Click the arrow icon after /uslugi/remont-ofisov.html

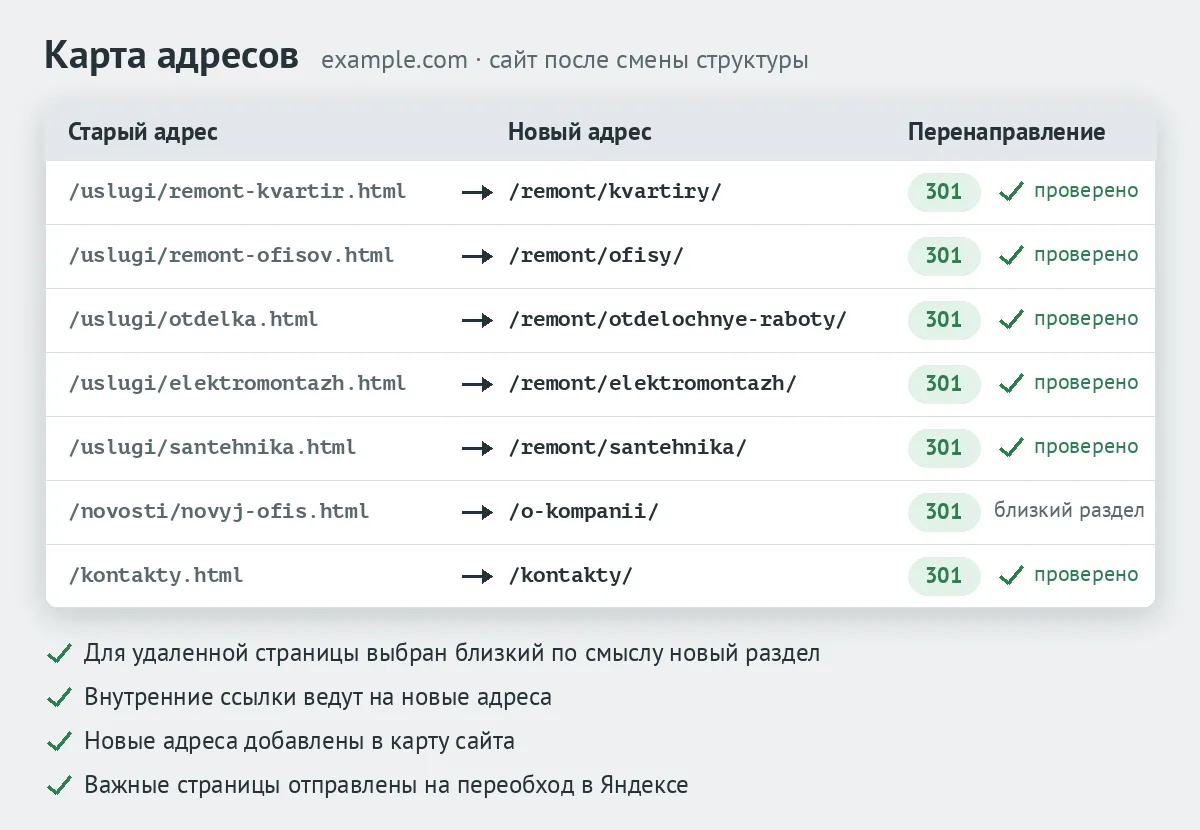(477, 257)
